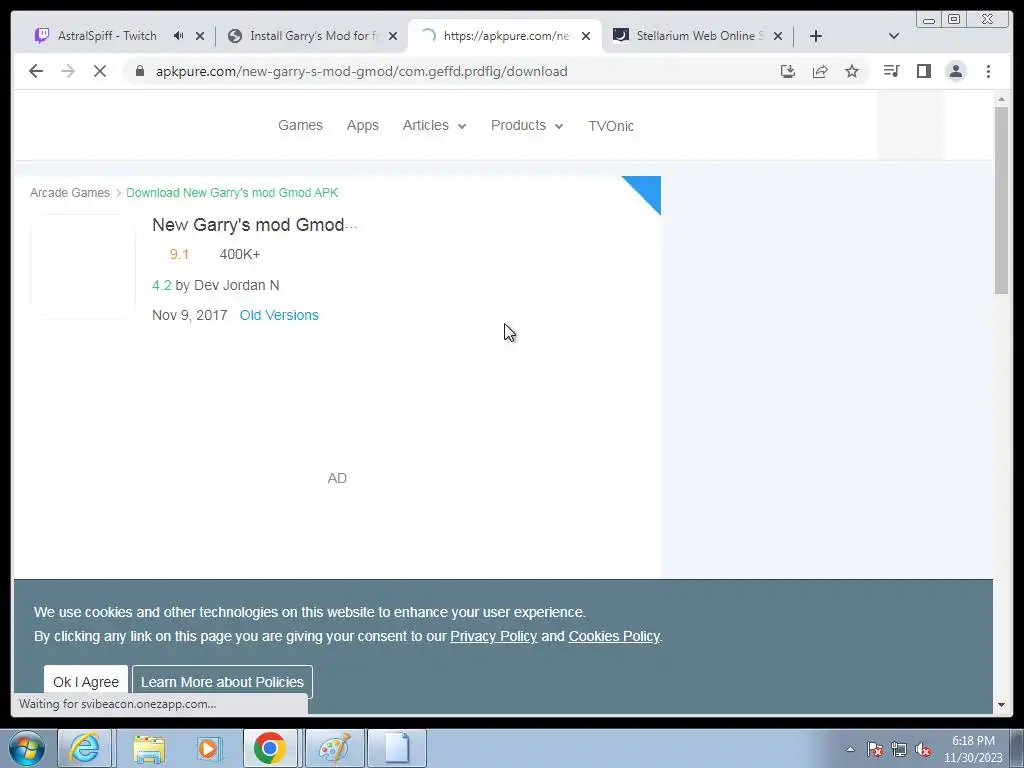Open Chrome three-dot menu
1024x768 pixels.
[988, 71]
